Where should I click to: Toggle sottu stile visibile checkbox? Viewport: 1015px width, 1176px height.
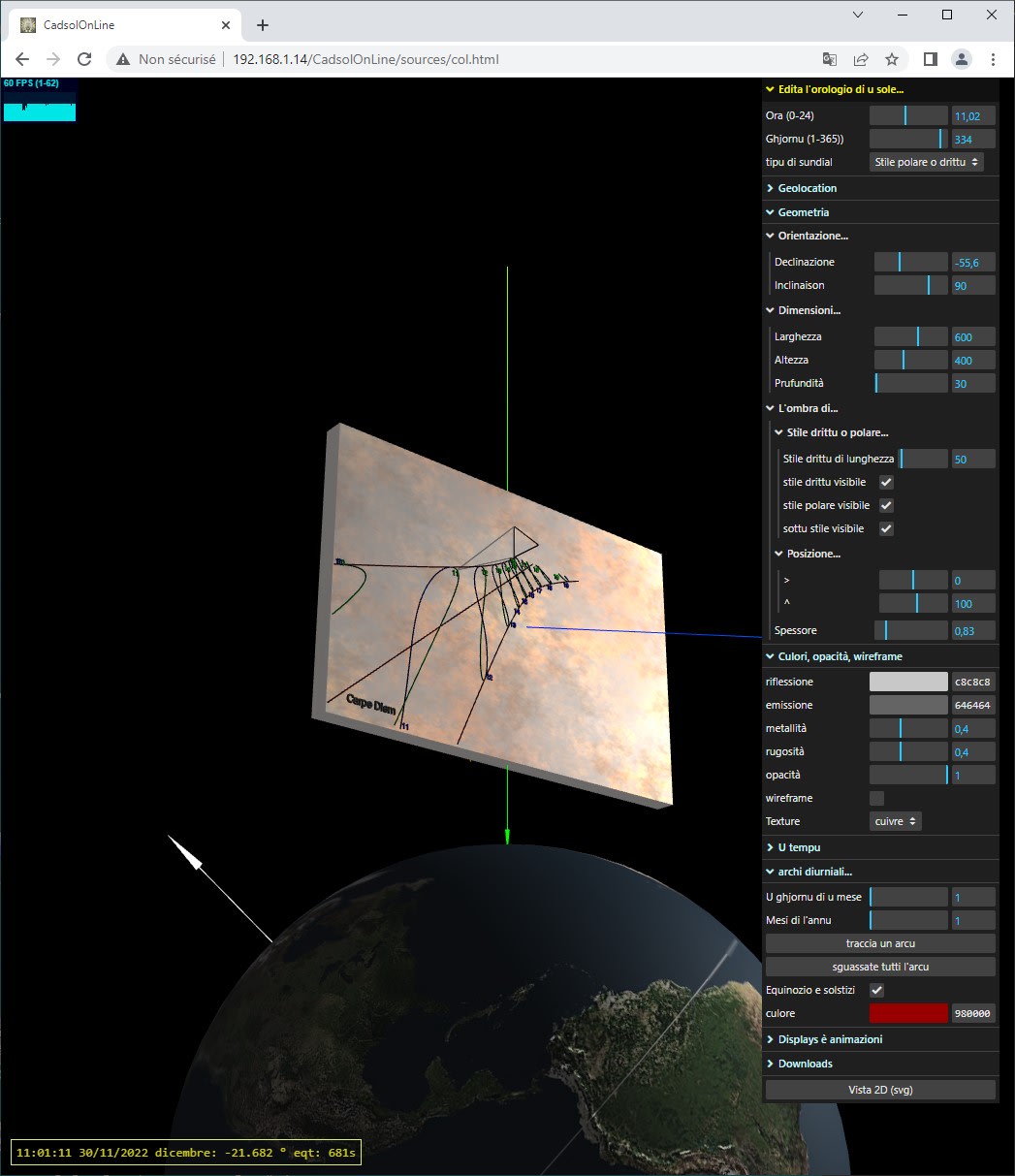[x=886, y=528]
